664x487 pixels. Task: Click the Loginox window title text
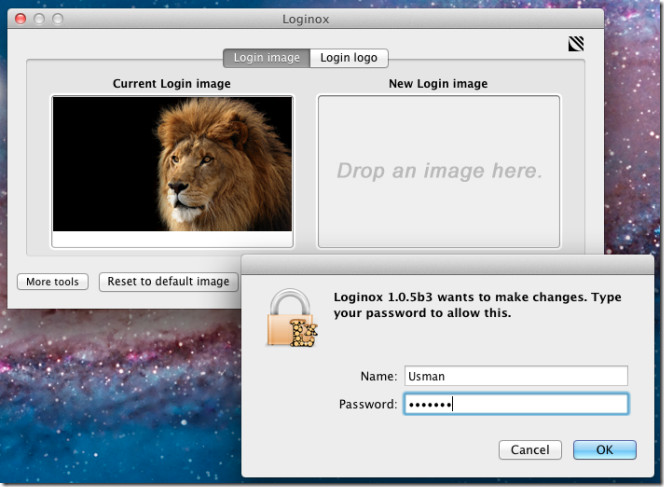point(306,19)
